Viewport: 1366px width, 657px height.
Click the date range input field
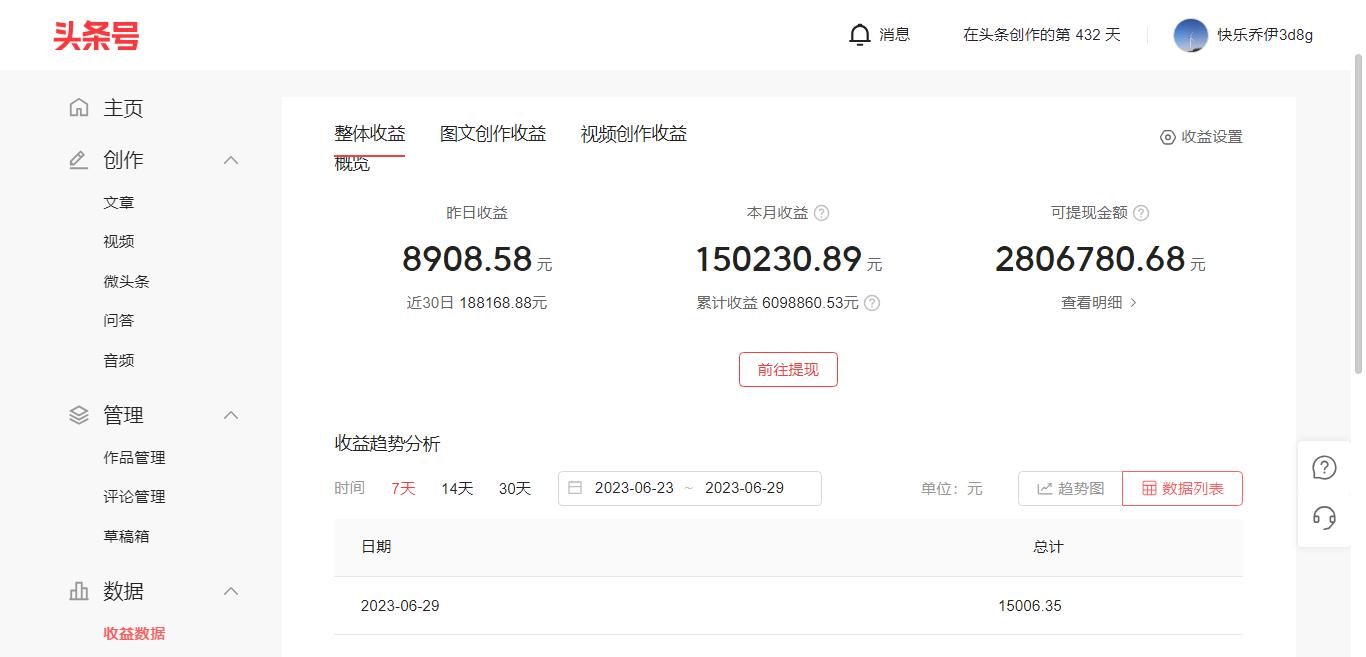point(690,488)
